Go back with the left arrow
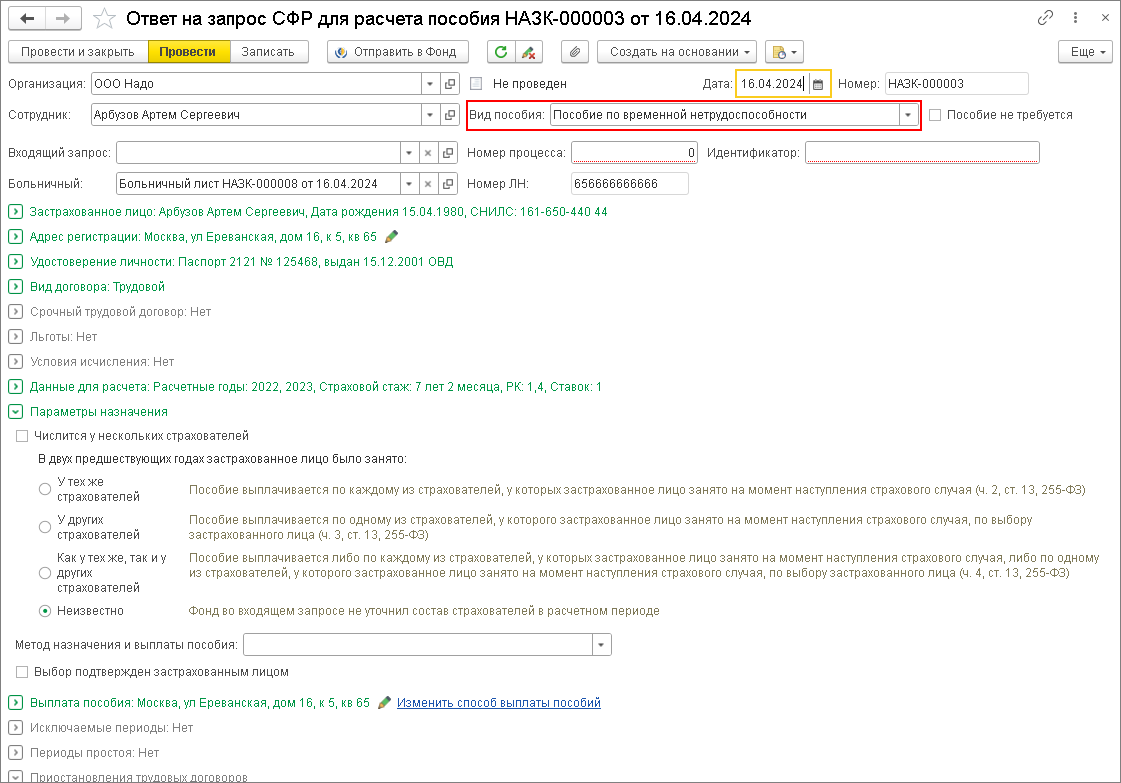Image resolution: width=1121 pixels, height=783 pixels. click(27, 19)
